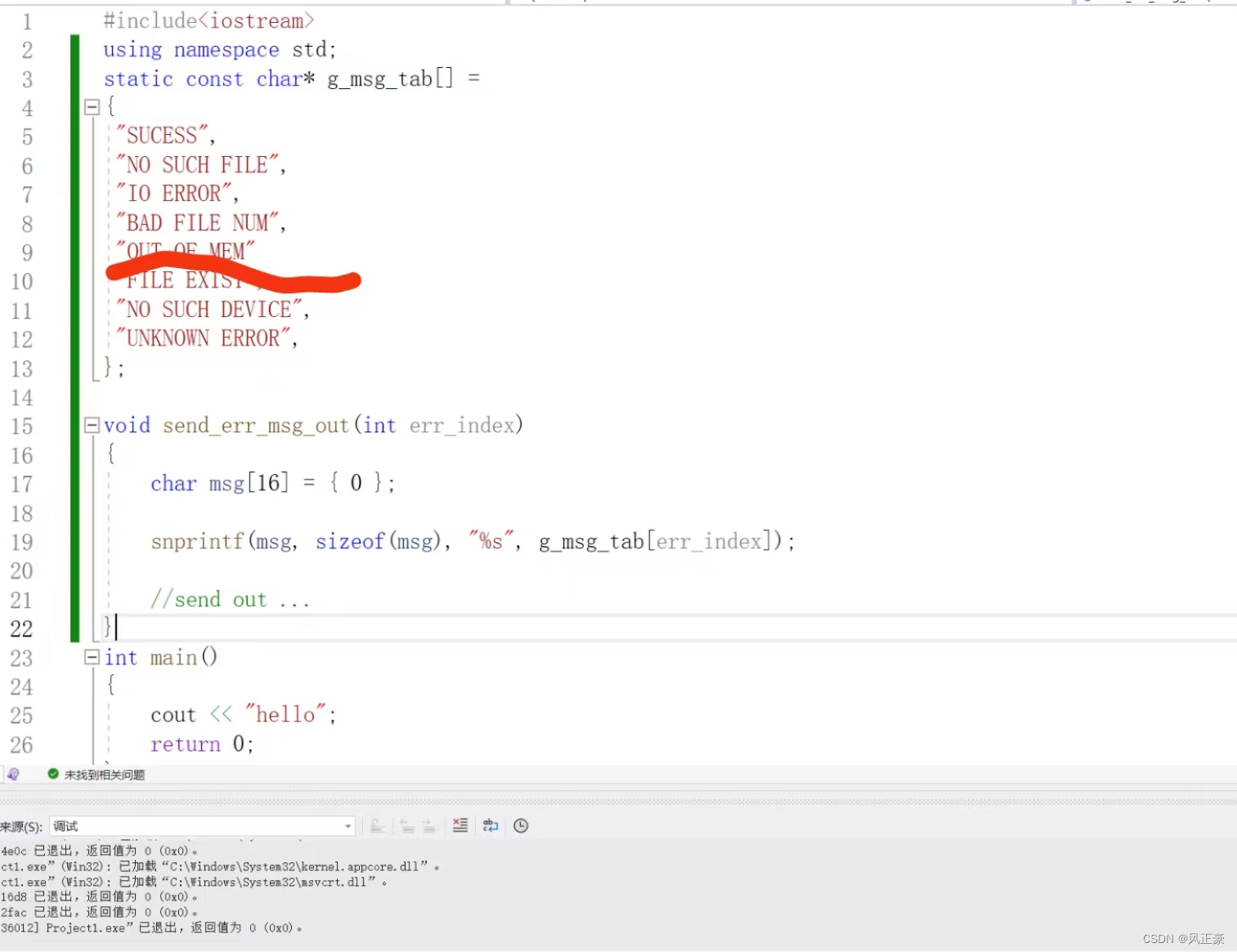Click the return 0 statement
This screenshot has height=952, width=1237.
click(202, 744)
